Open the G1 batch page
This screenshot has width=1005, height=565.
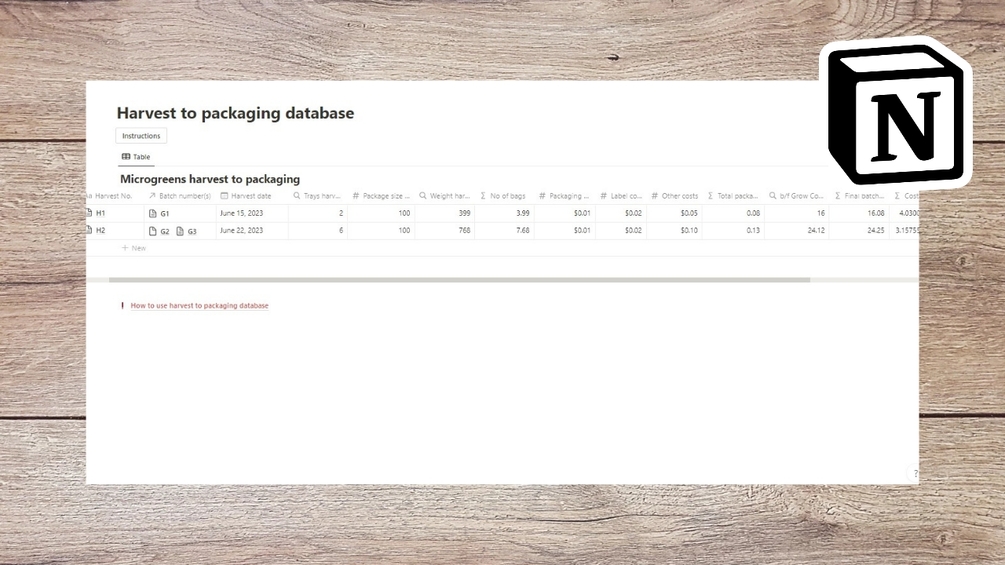point(160,214)
